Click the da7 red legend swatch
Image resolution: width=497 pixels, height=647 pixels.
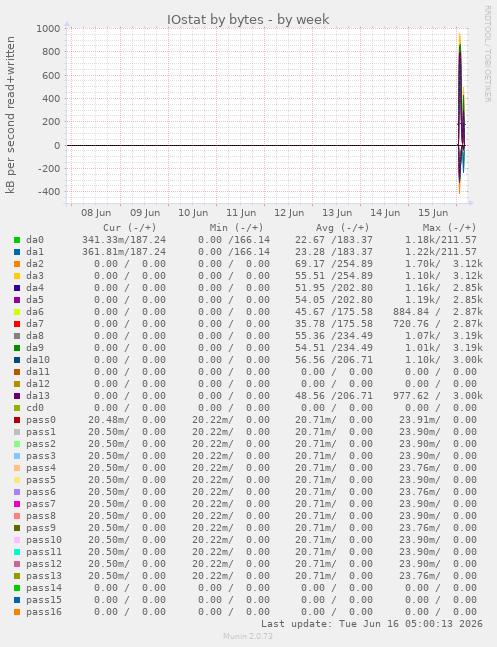click(x=17, y=324)
